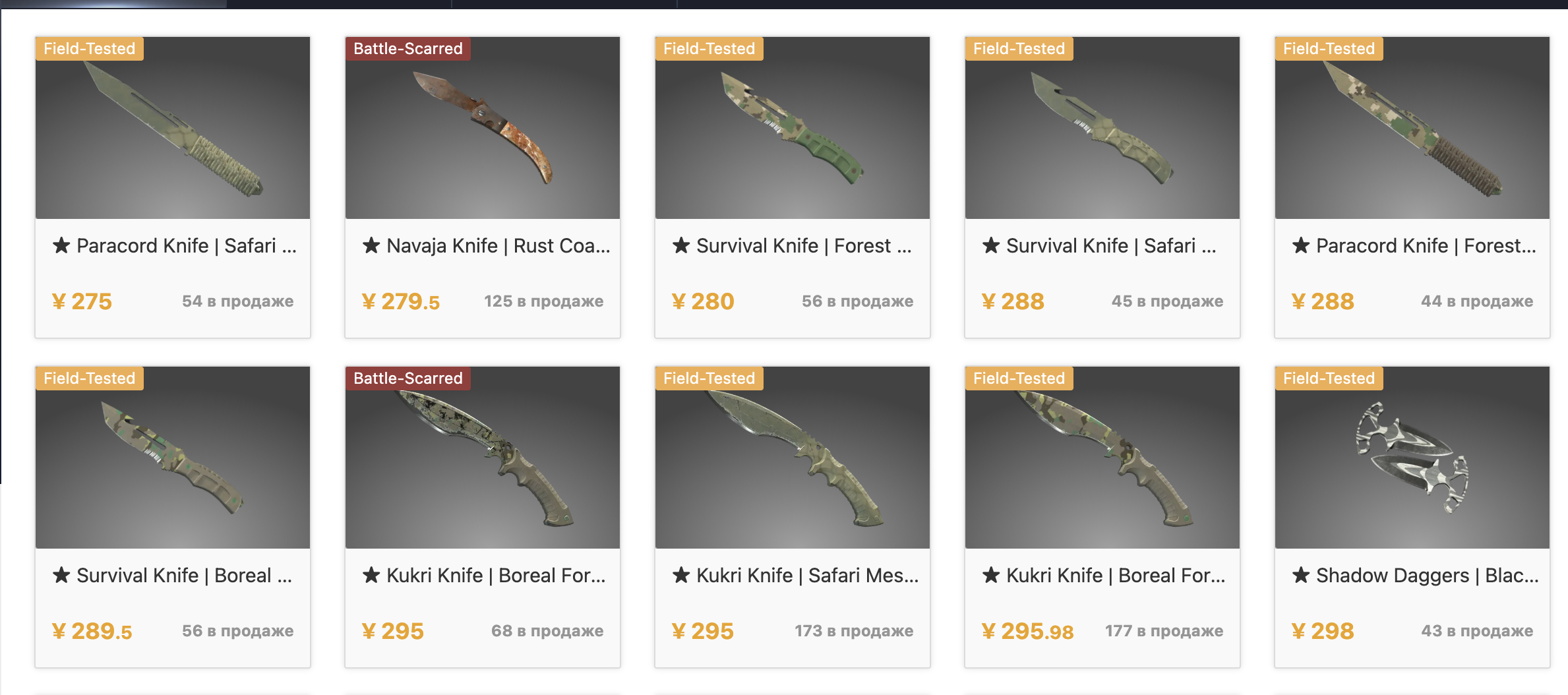Viewport: 1568px width, 695px height.
Task: Click star icon next to Shadow Daggers
Action: click(1301, 575)
